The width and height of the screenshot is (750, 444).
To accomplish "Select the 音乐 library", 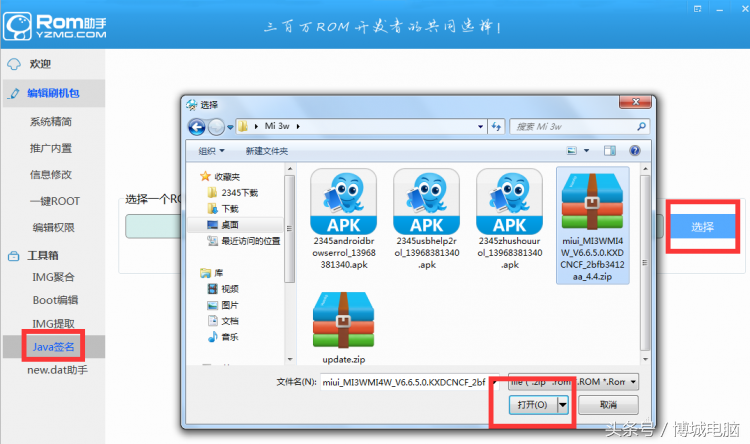I will click(230, 337).
